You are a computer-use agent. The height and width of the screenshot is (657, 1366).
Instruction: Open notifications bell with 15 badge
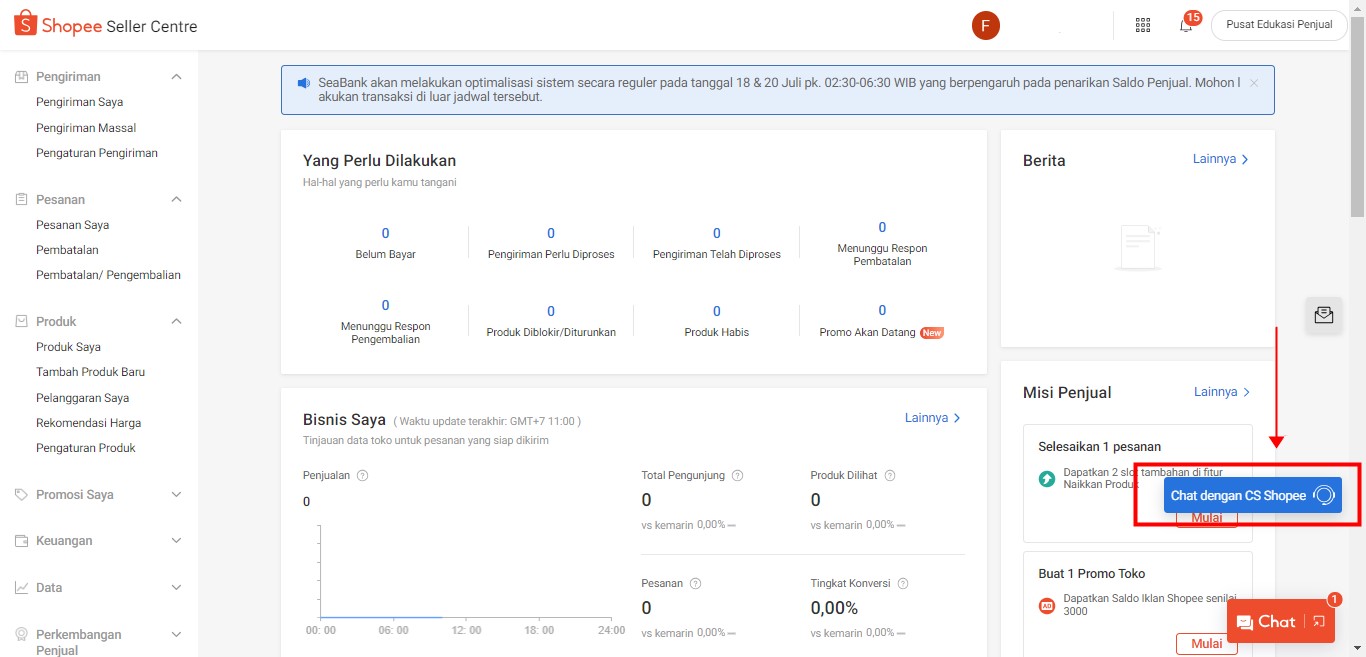[x=1187, y=23]
